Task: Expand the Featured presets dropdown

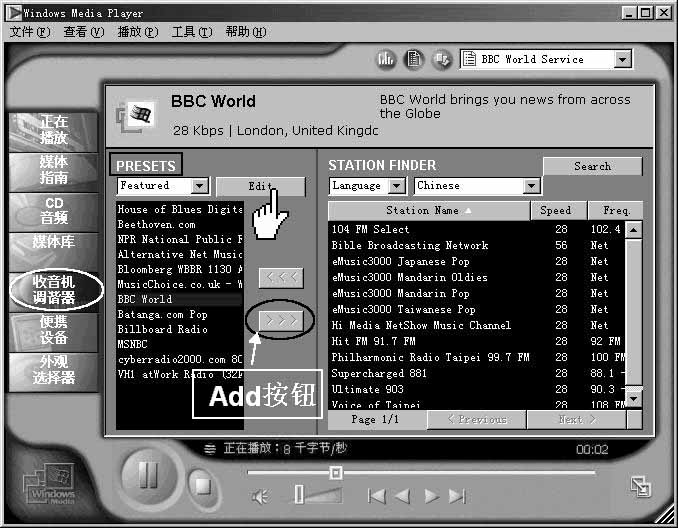Action: [x=199, y=186]
